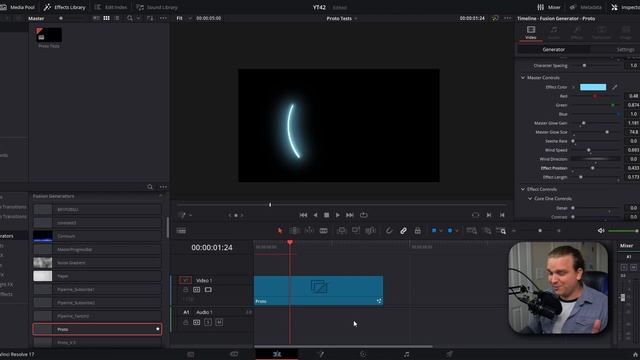Select the Noise Gradient generator

coord(97,262)
